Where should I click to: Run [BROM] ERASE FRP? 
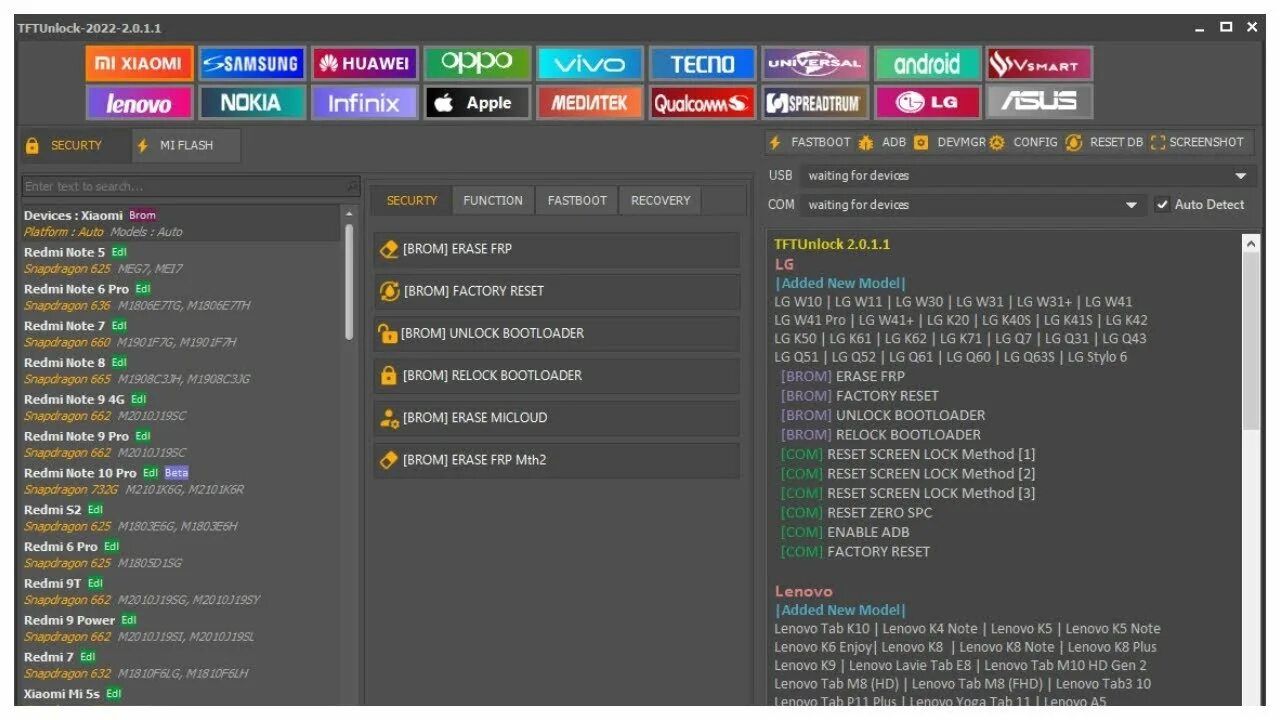[x=557, y=249]
